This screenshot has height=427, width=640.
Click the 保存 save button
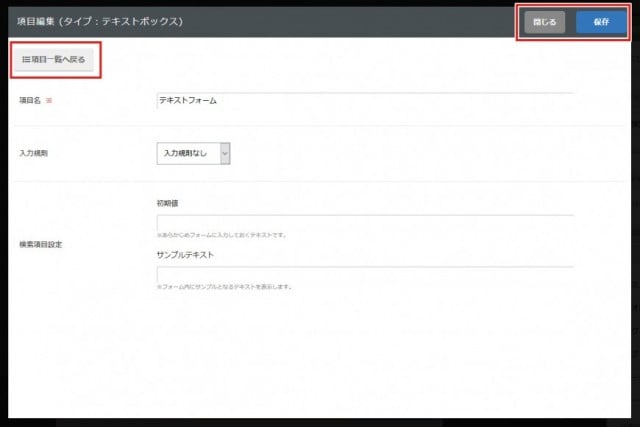(x=601, y=22)
